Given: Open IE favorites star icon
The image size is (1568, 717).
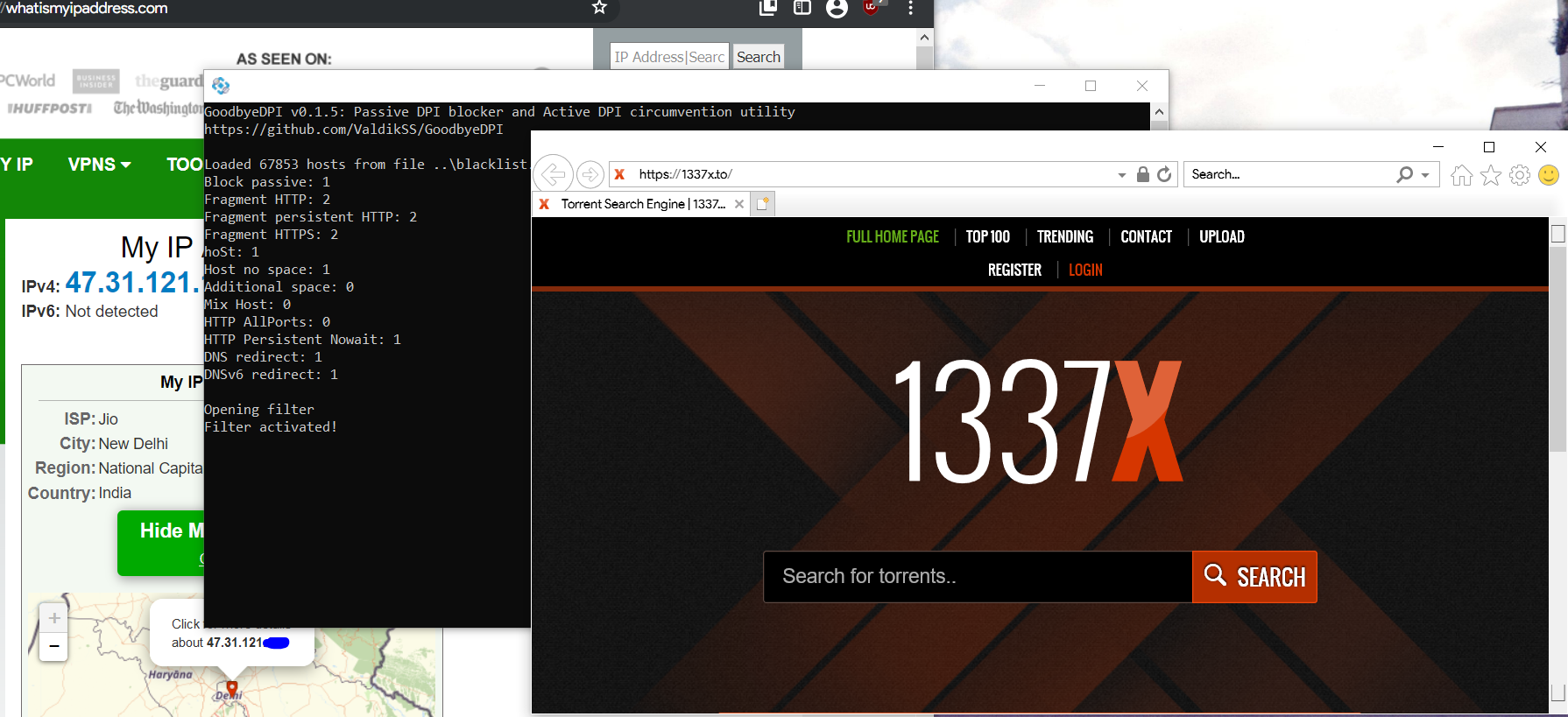Looking at the screenshot, I should pos(1491,175).
